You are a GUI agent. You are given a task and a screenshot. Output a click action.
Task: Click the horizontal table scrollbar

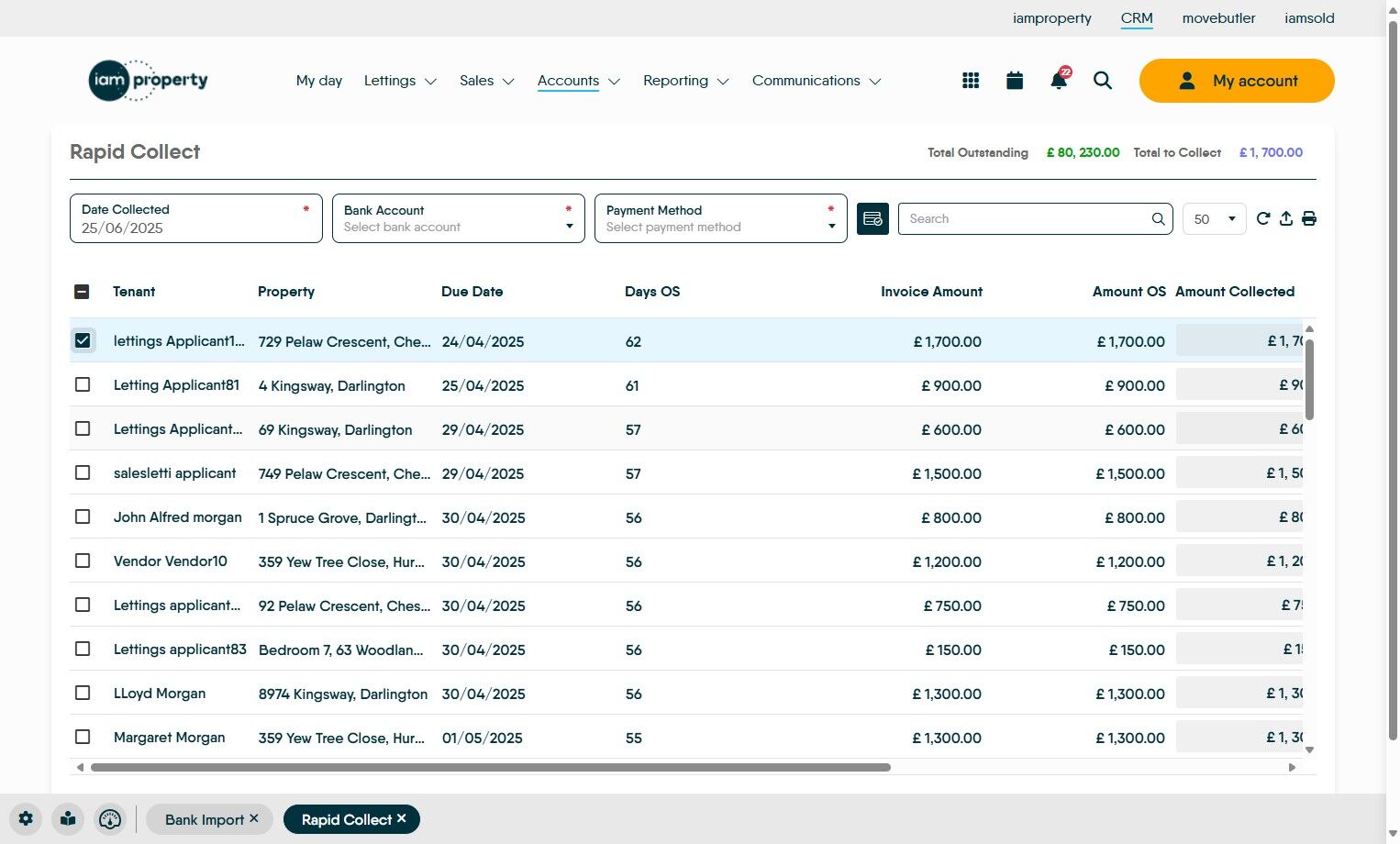point(491,767)
